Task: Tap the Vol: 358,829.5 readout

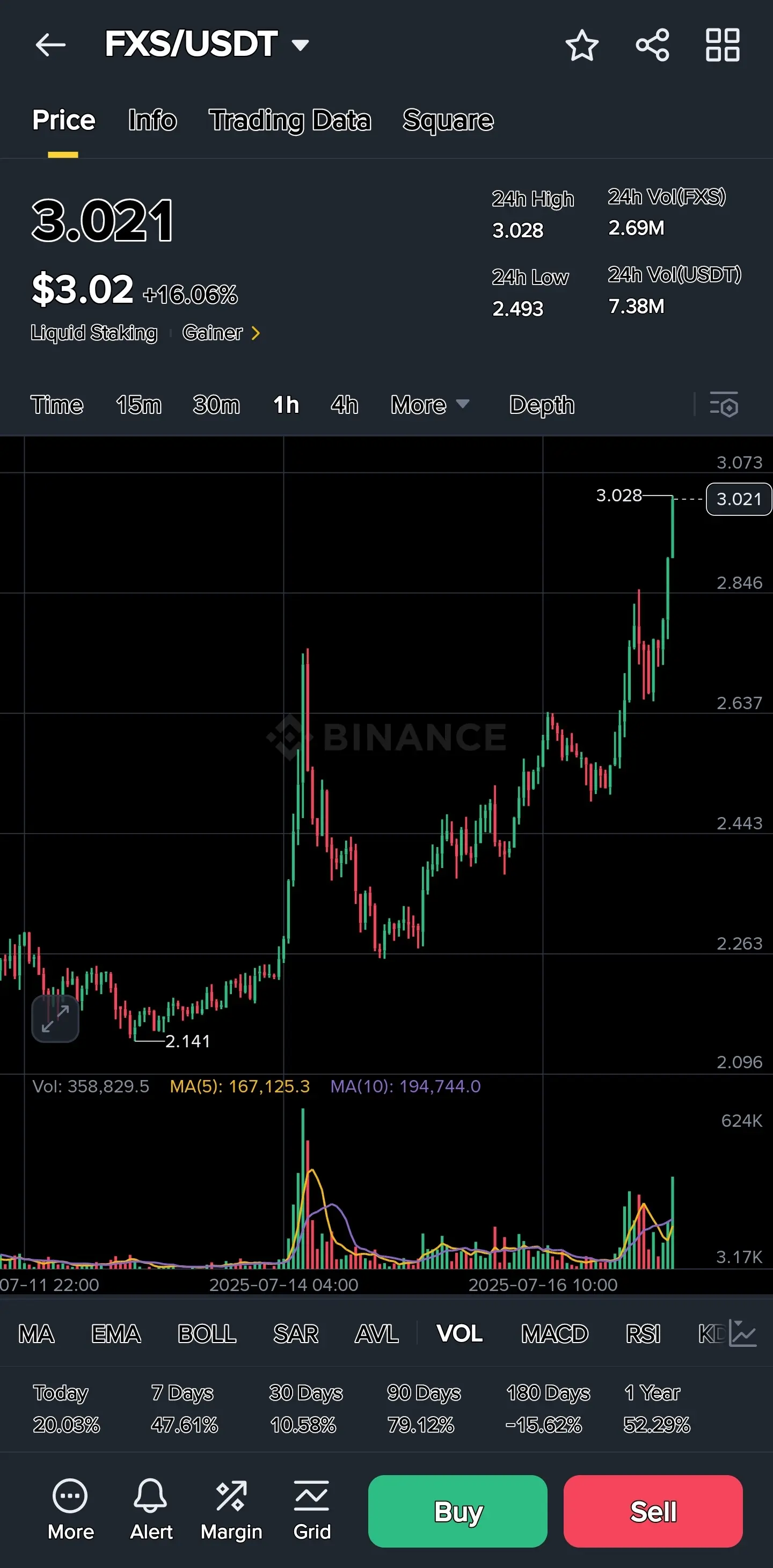Action: [91, 1086]
